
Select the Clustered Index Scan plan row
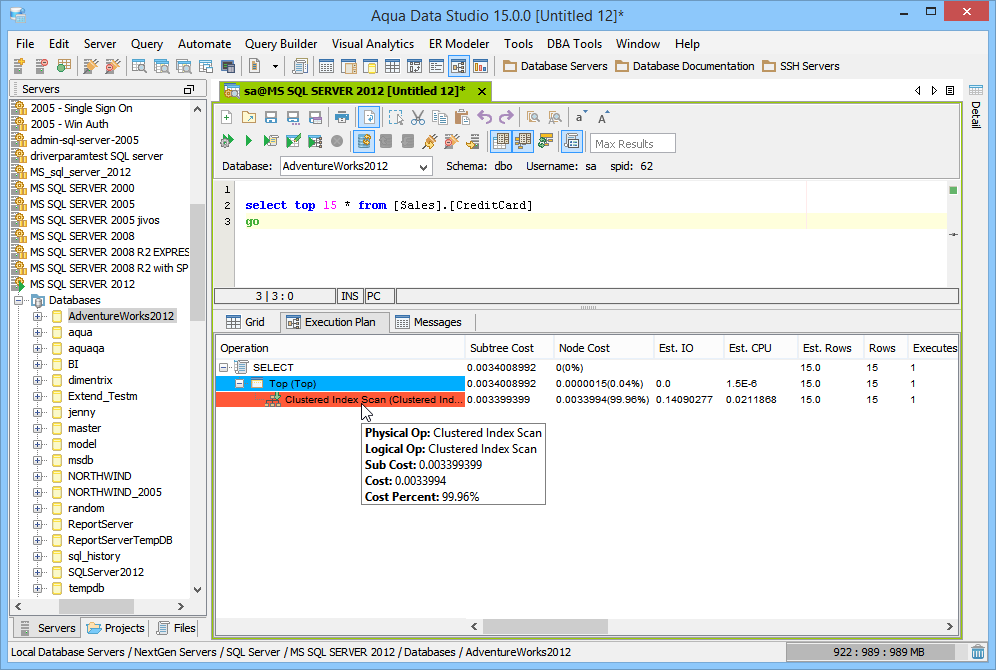tap(340, 399)
